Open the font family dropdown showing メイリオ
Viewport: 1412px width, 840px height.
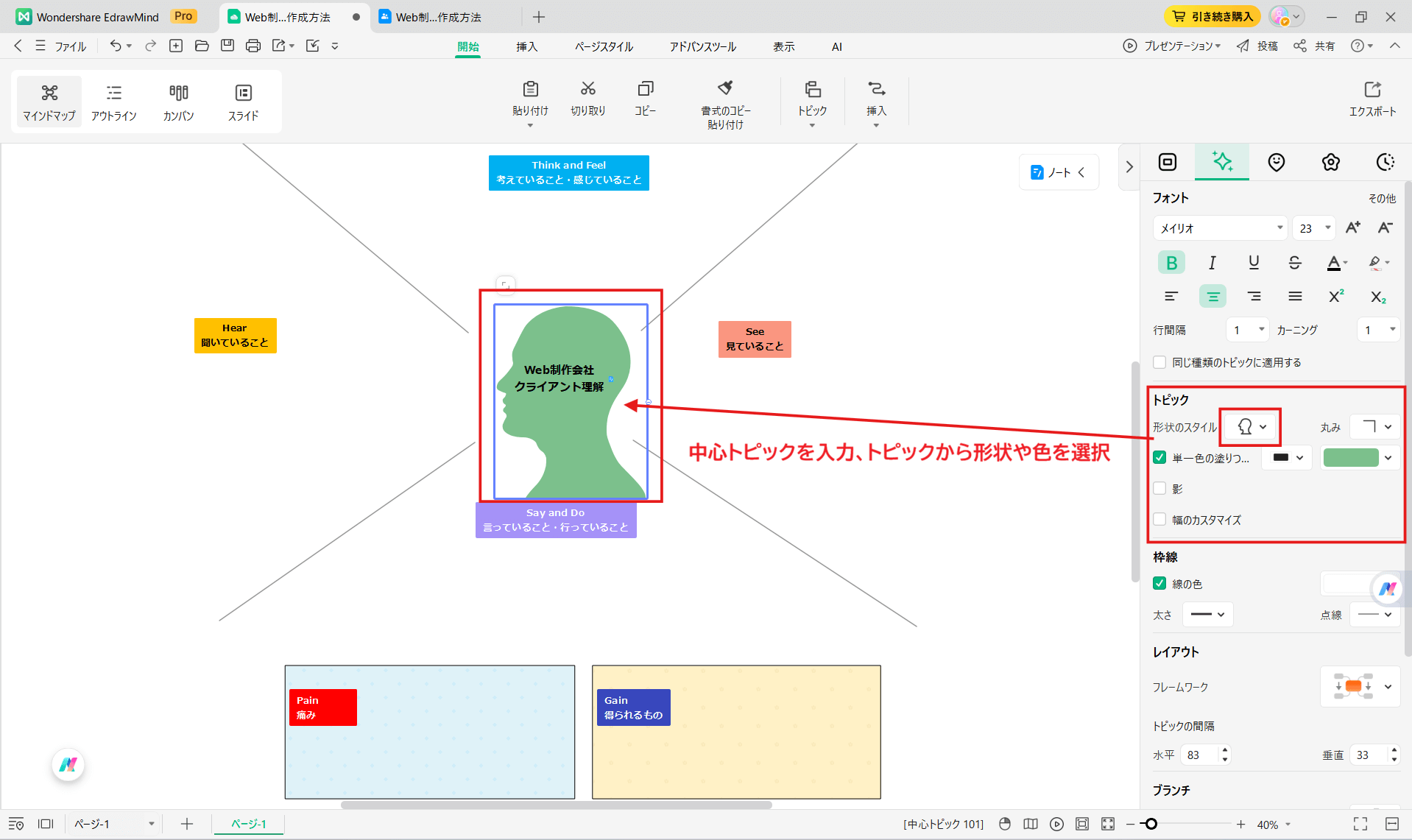(x=1219, y=227)
